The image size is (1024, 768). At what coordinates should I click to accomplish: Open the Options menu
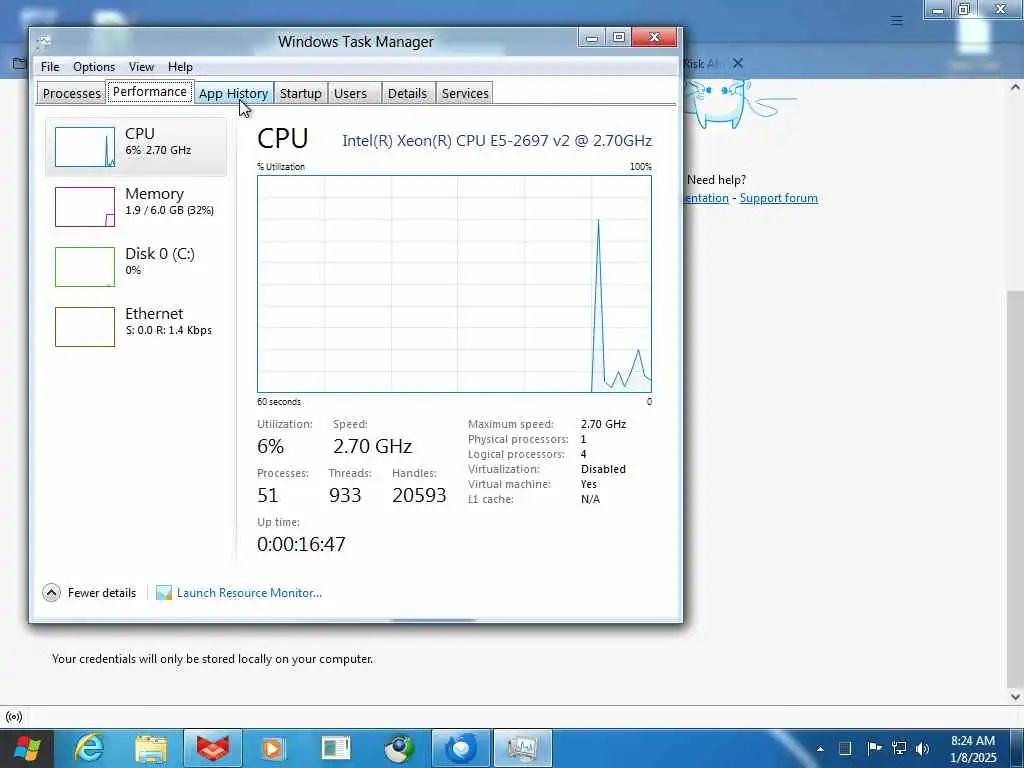tap(94, 67)
